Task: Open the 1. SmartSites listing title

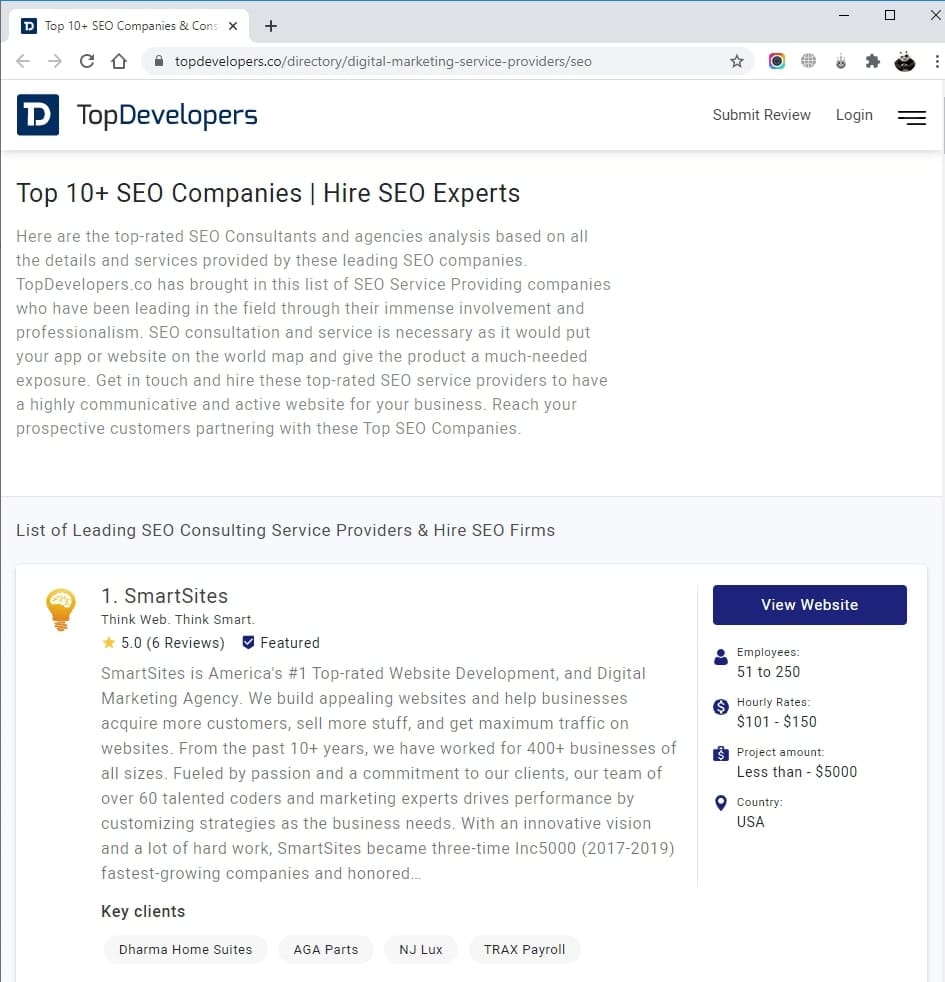Action: [165, 596]
